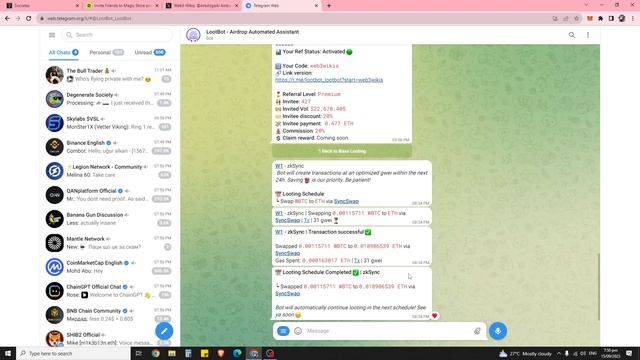Open the weather widget in taskbar

click(524, 353)
